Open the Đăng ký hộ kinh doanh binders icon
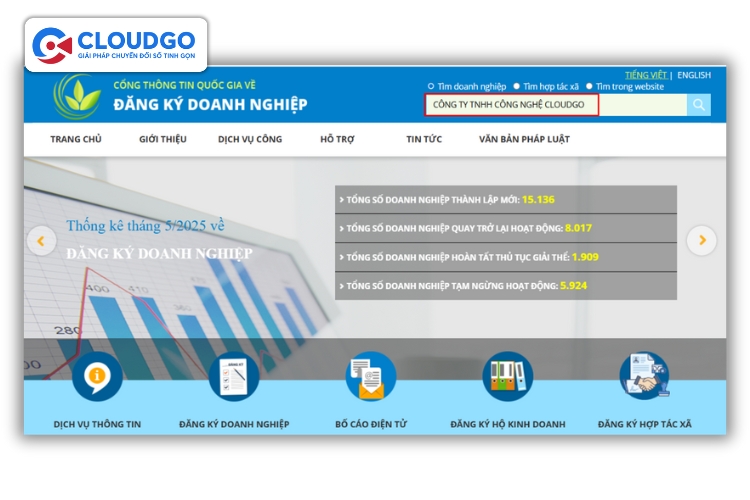Viewport: 750px width, 500px height. [508, 377]
